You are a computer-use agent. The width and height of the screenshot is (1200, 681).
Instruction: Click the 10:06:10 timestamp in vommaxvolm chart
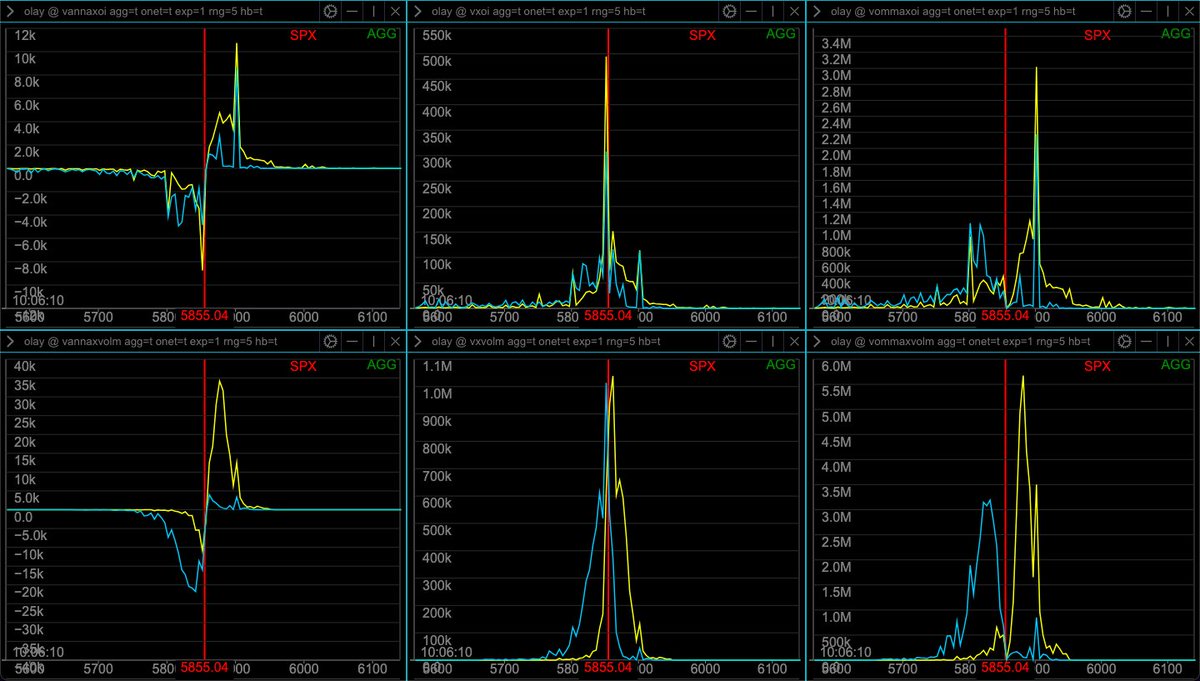click(847, 651)
